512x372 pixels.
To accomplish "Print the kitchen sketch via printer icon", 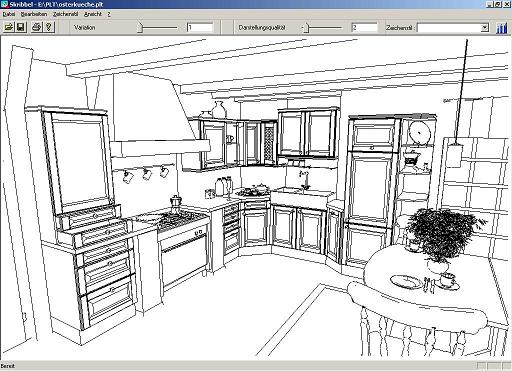I will point(37,27).
